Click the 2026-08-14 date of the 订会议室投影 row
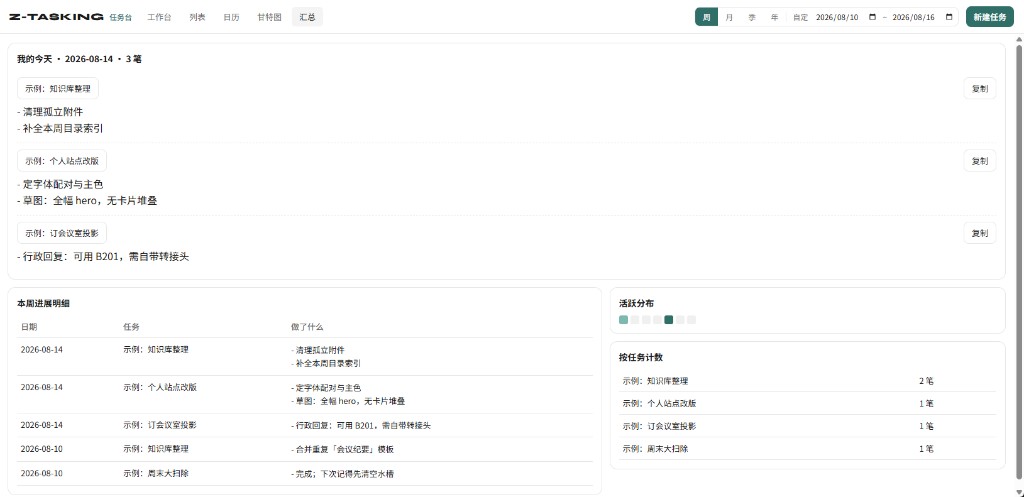 click(x=42, y=425)
